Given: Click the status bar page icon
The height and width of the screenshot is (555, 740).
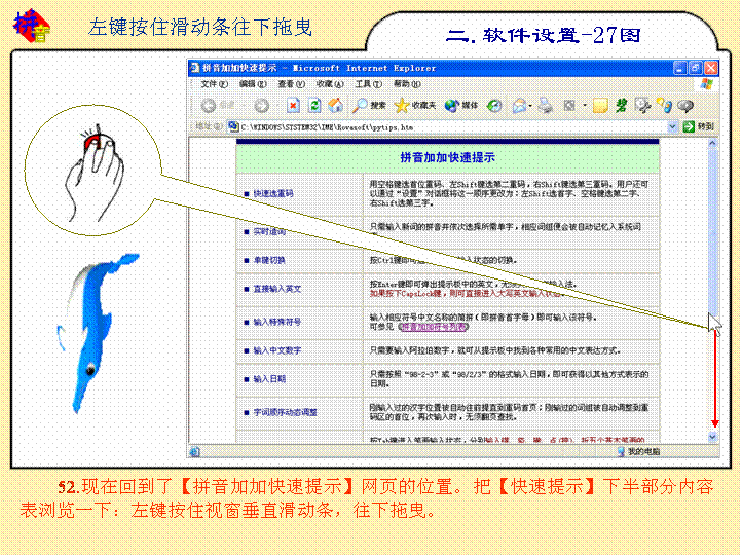Looking at the screenshot, I should point(194,452).
